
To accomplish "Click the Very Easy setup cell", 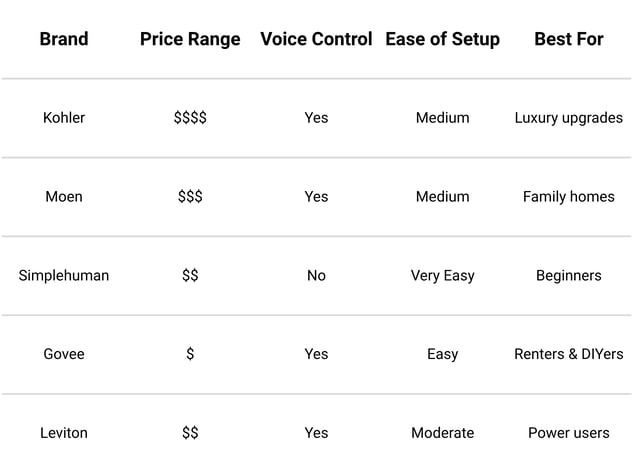I will [442, 275].
